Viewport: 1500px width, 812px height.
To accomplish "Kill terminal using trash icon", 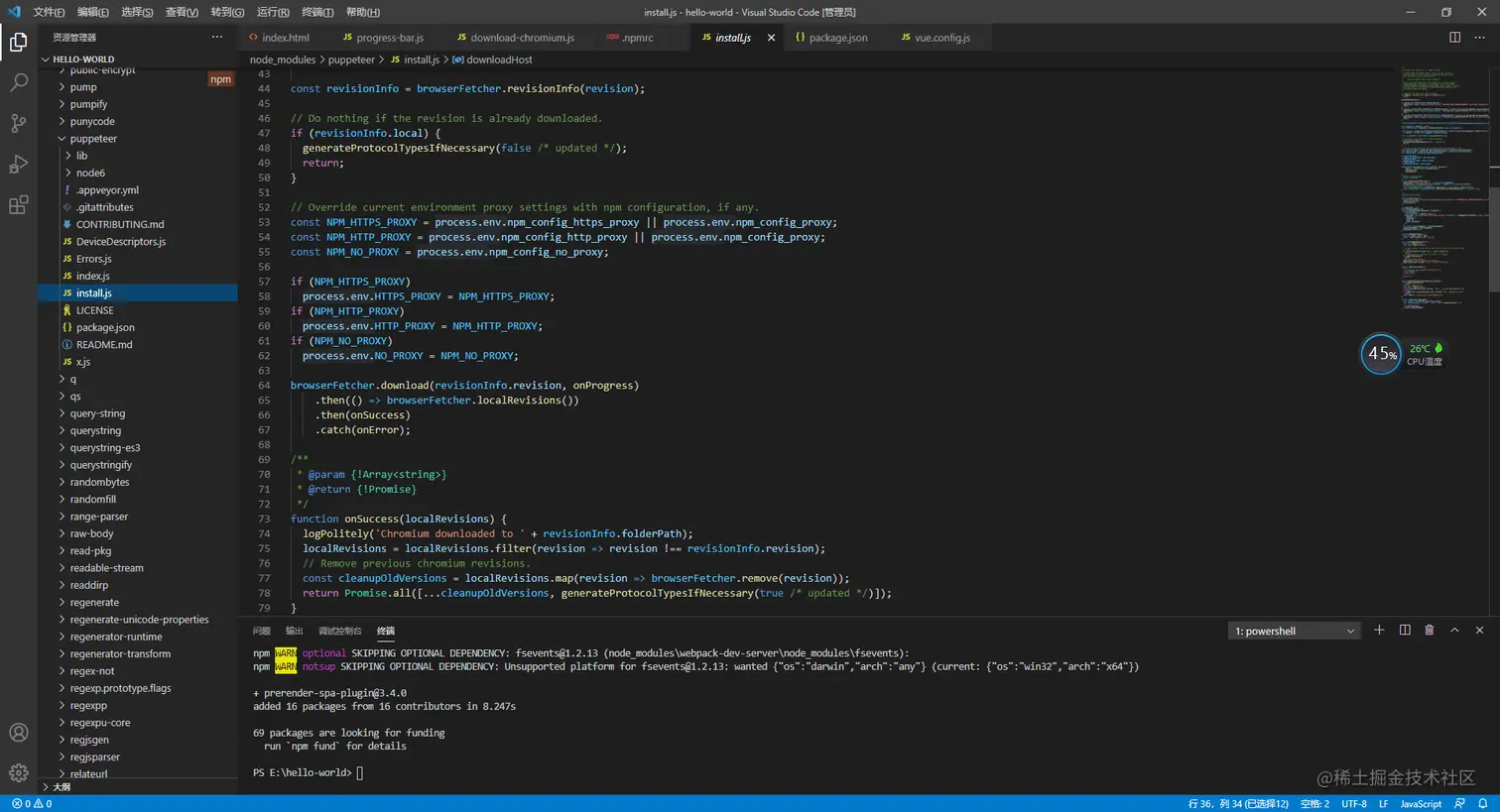I will click(1430, 631).
